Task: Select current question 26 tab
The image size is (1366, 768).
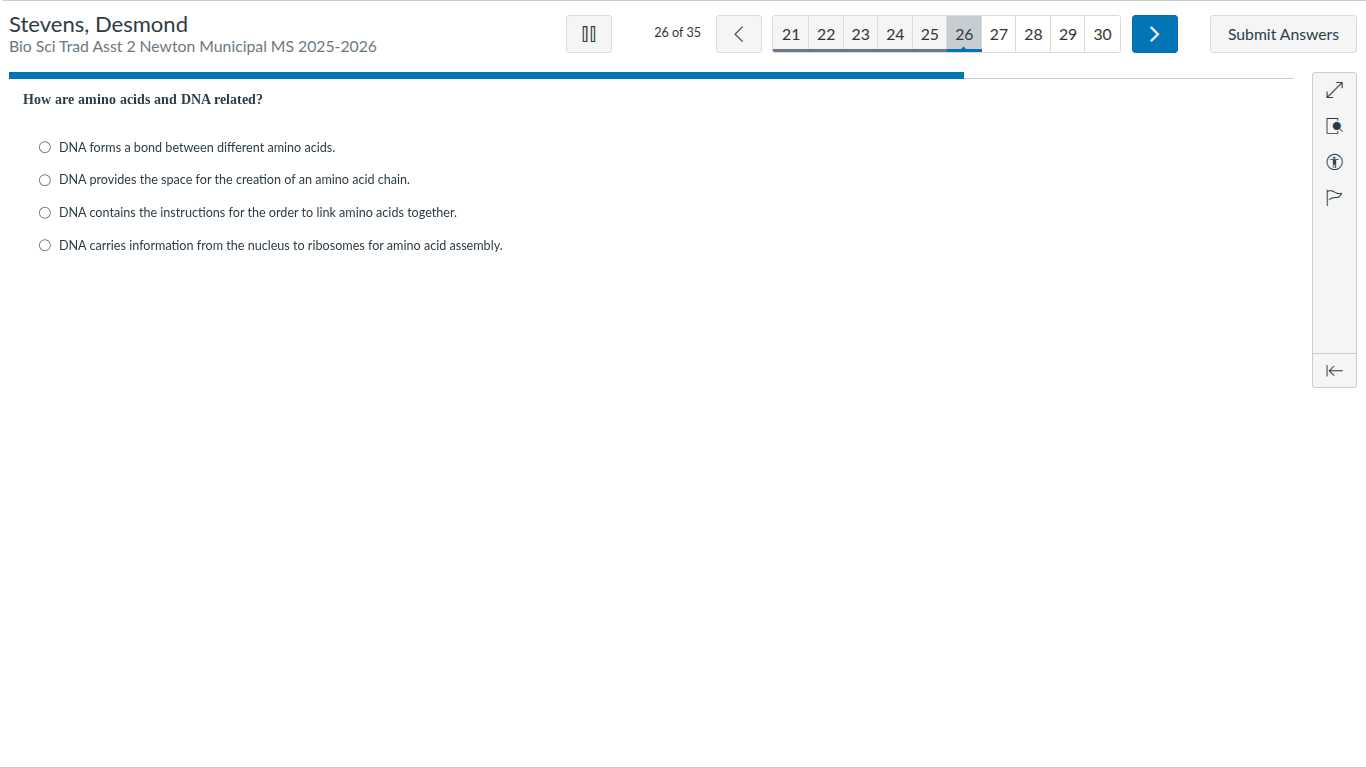Action: [x=964, y=34]
